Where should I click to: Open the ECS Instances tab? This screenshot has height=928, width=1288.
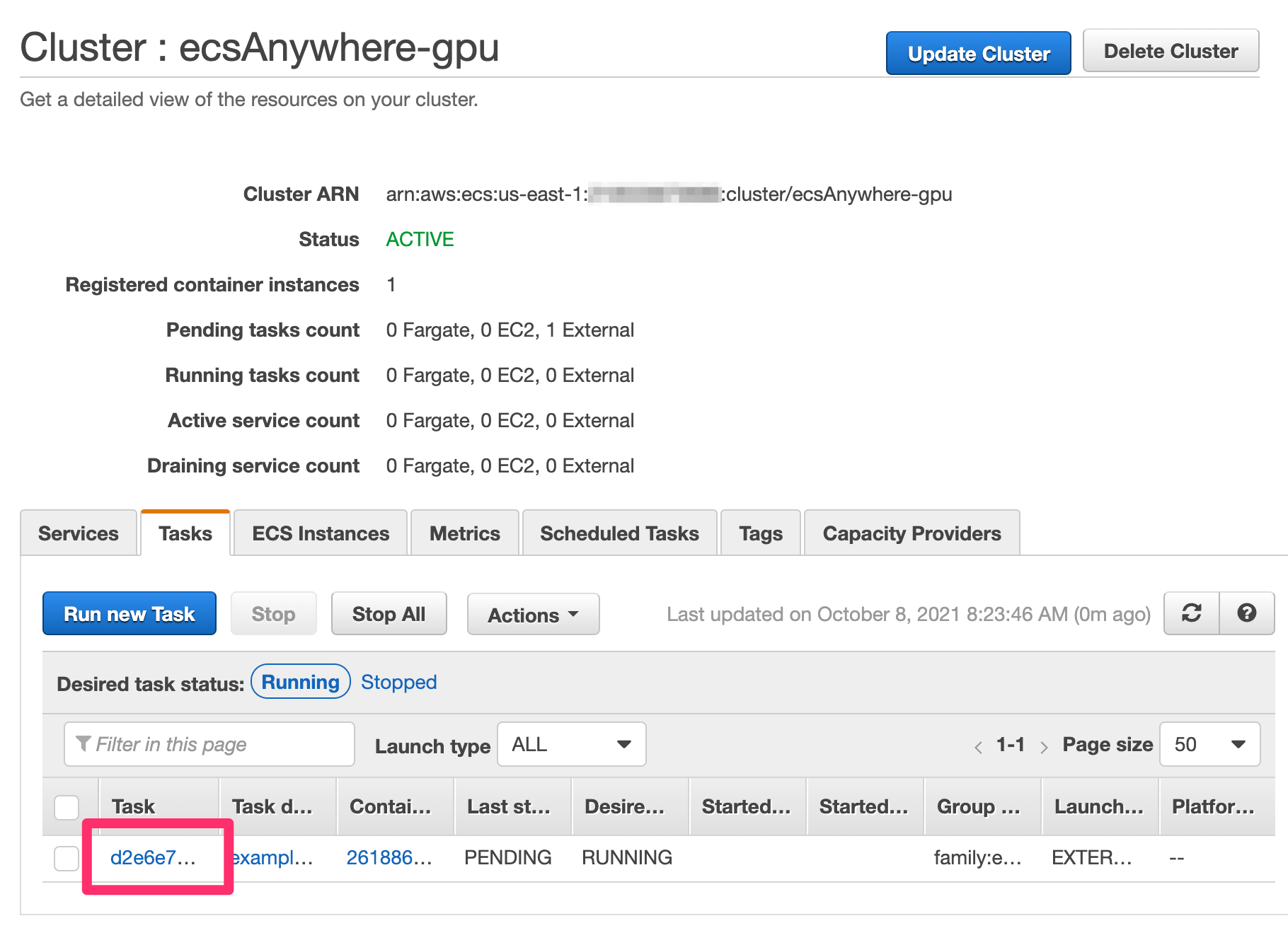click(x=321, y=533)
